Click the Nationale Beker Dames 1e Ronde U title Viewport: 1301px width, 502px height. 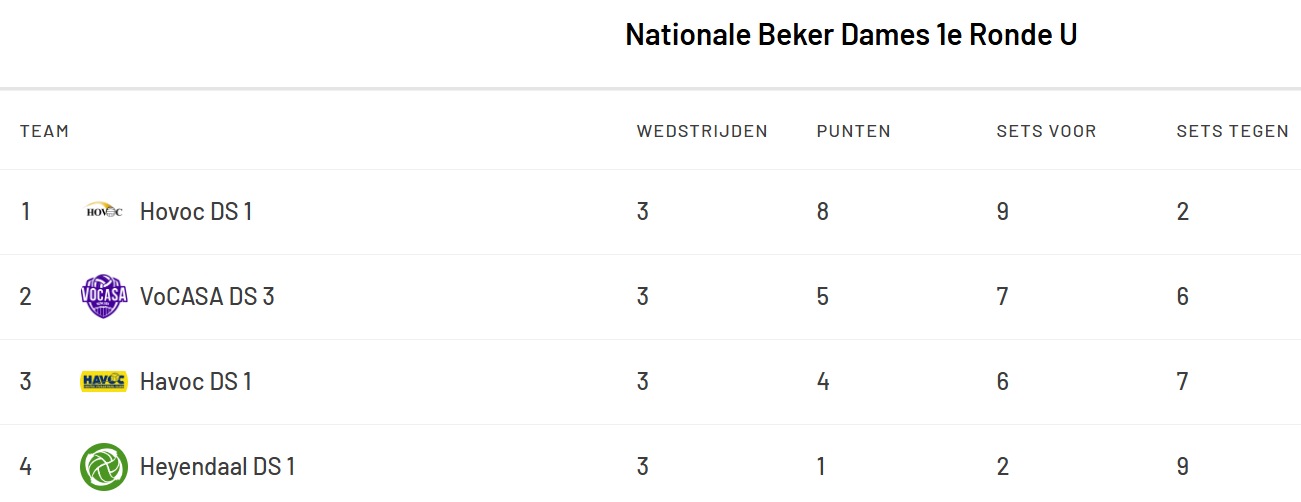coord(851,35)
